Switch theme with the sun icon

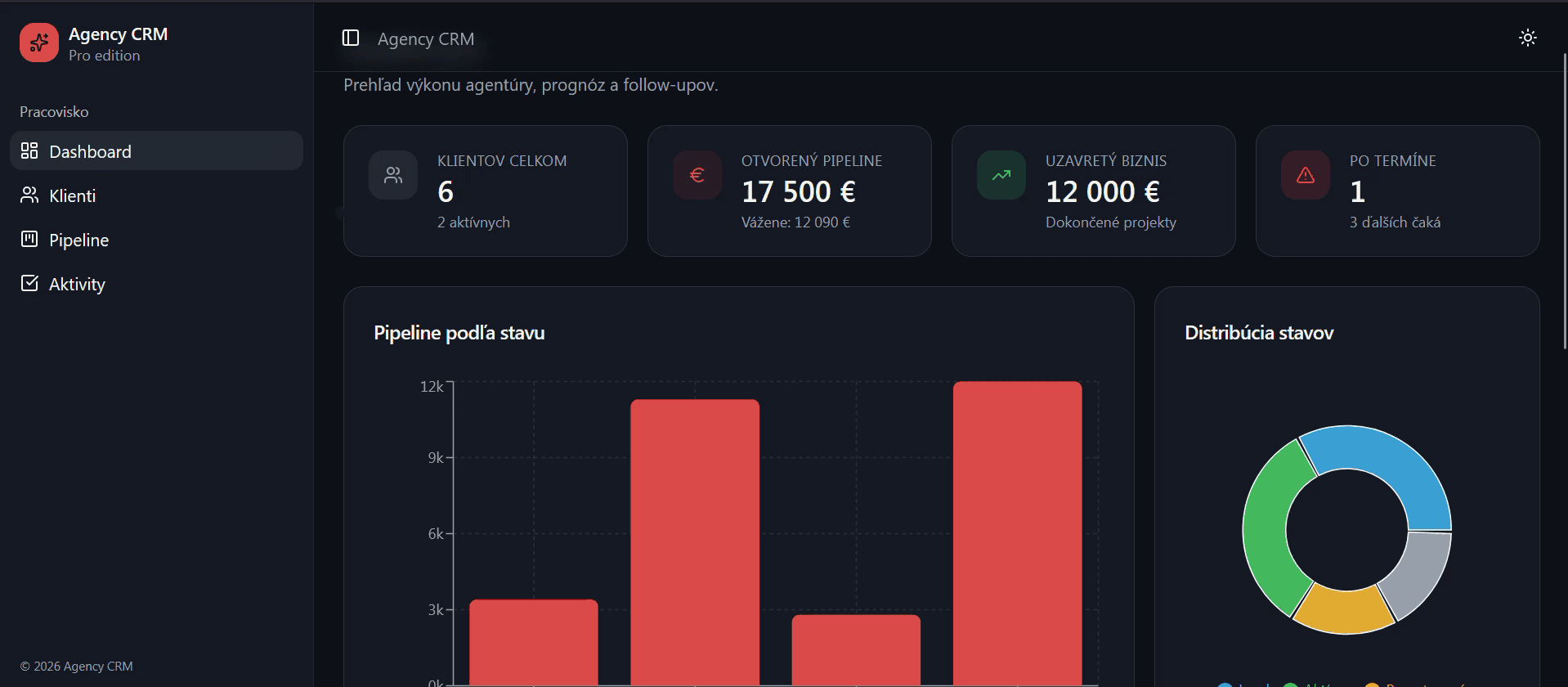1527,38
